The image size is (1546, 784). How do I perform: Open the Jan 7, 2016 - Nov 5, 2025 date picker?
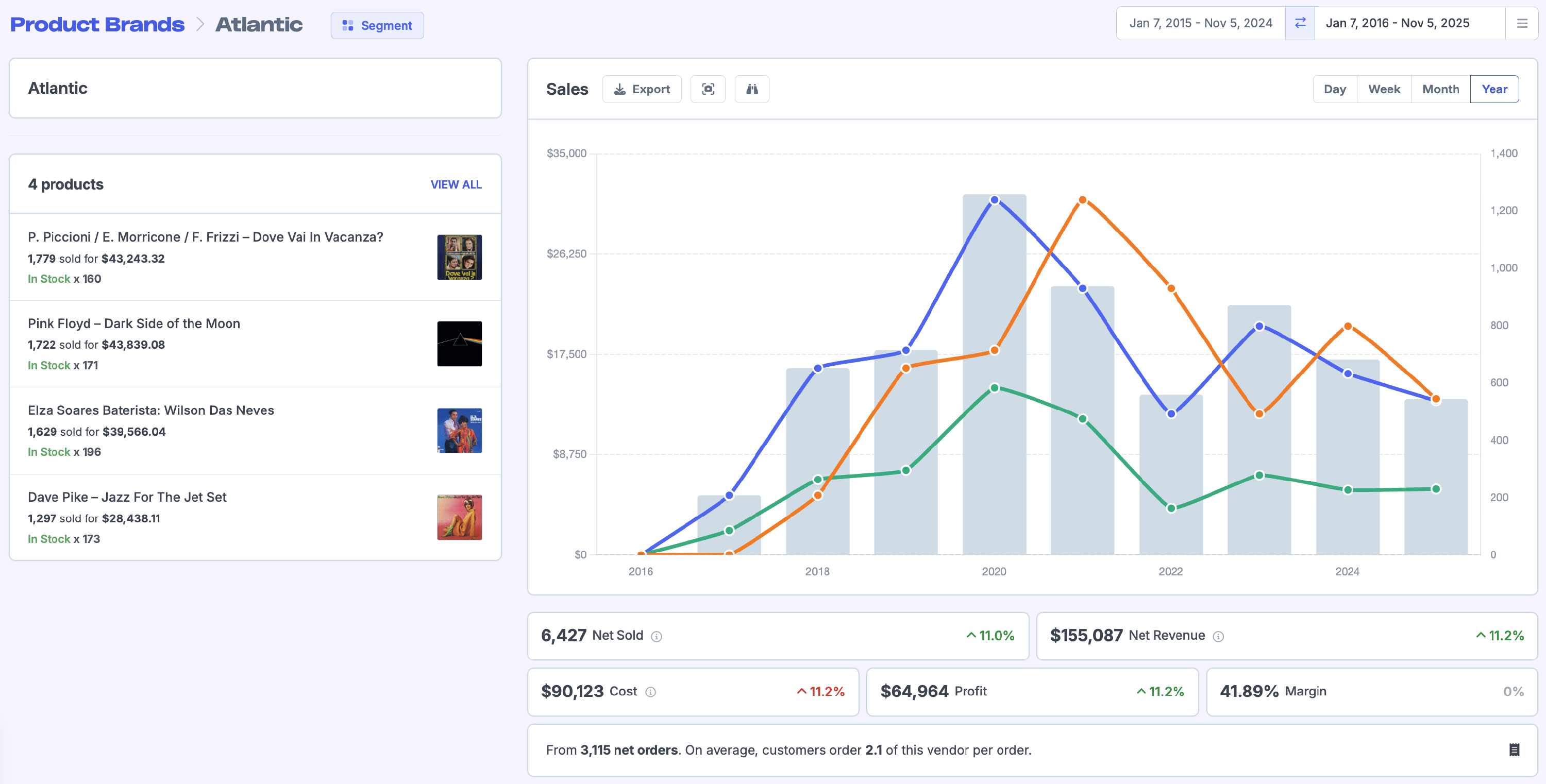pos(1397,23)
